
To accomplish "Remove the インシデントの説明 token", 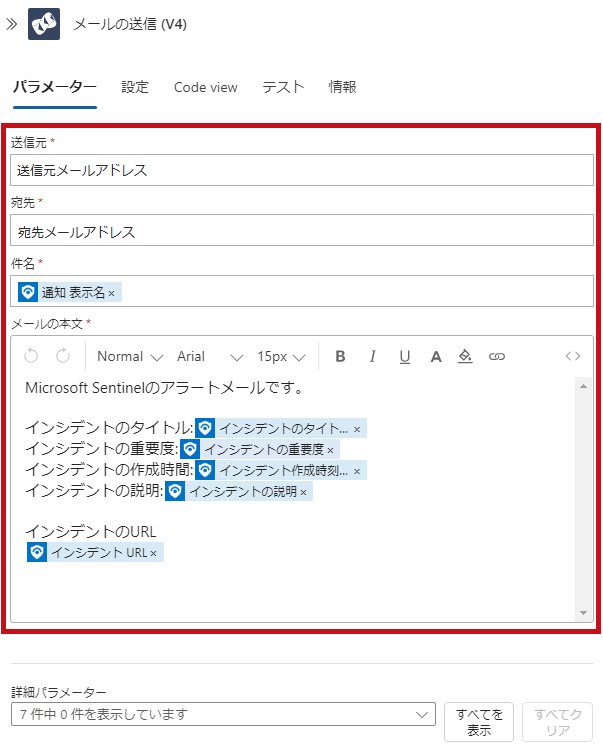I will click(303, 493).
